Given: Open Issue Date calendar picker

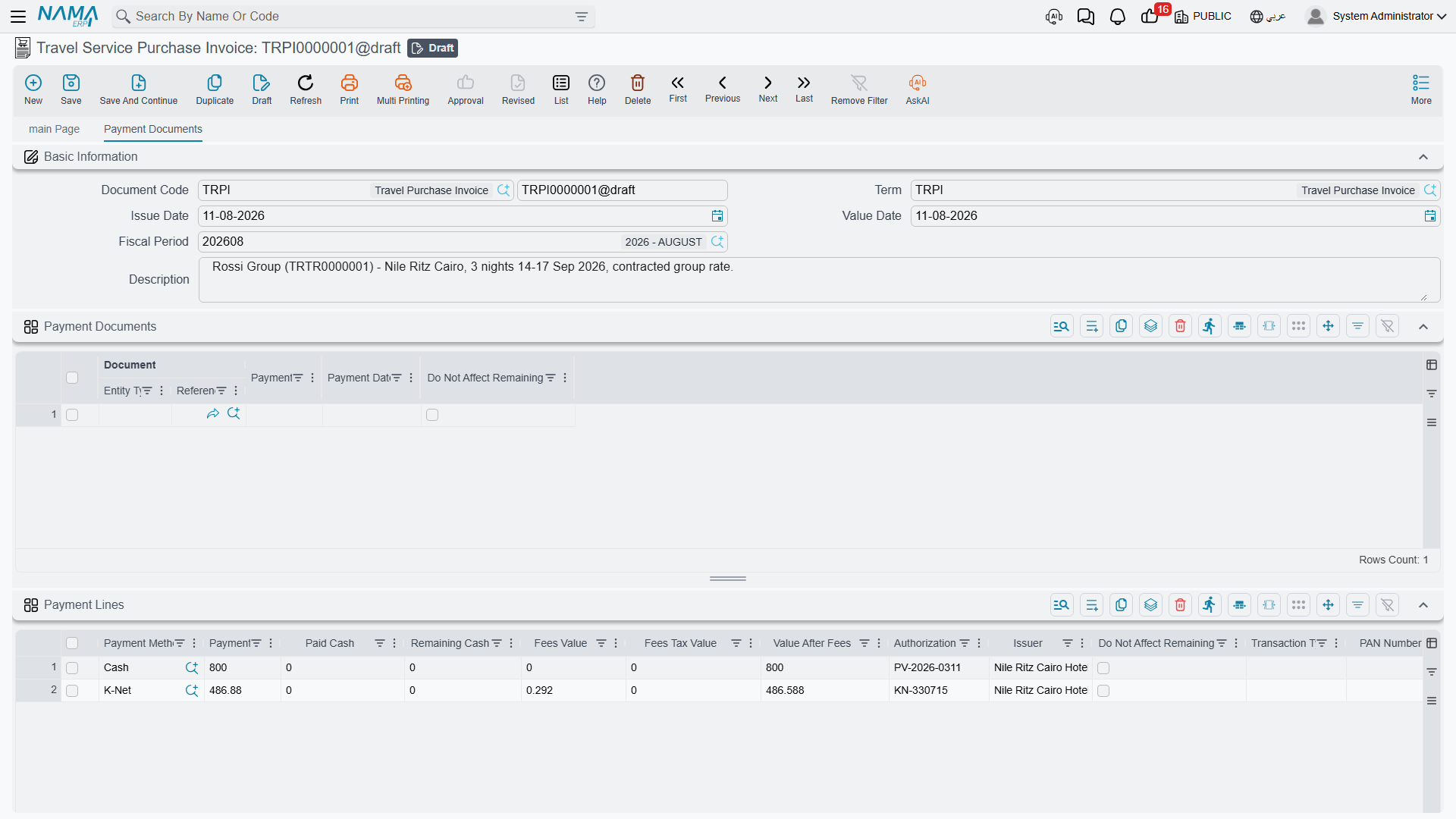Looking at the screenshot, I should [717, 216].
